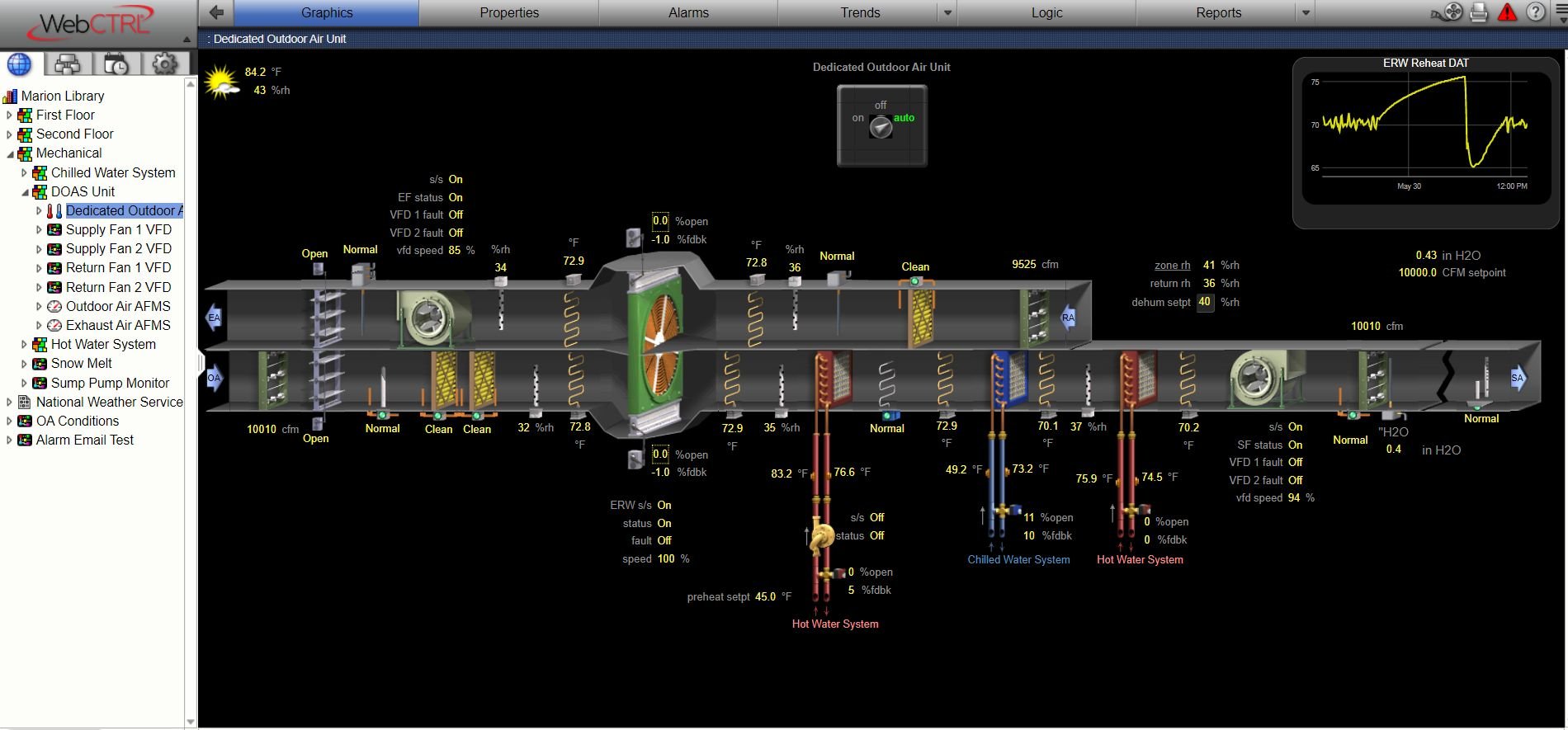Select the Geographic globe tree icon
This screenshot has width=1568, height=730.
point(19,64)
